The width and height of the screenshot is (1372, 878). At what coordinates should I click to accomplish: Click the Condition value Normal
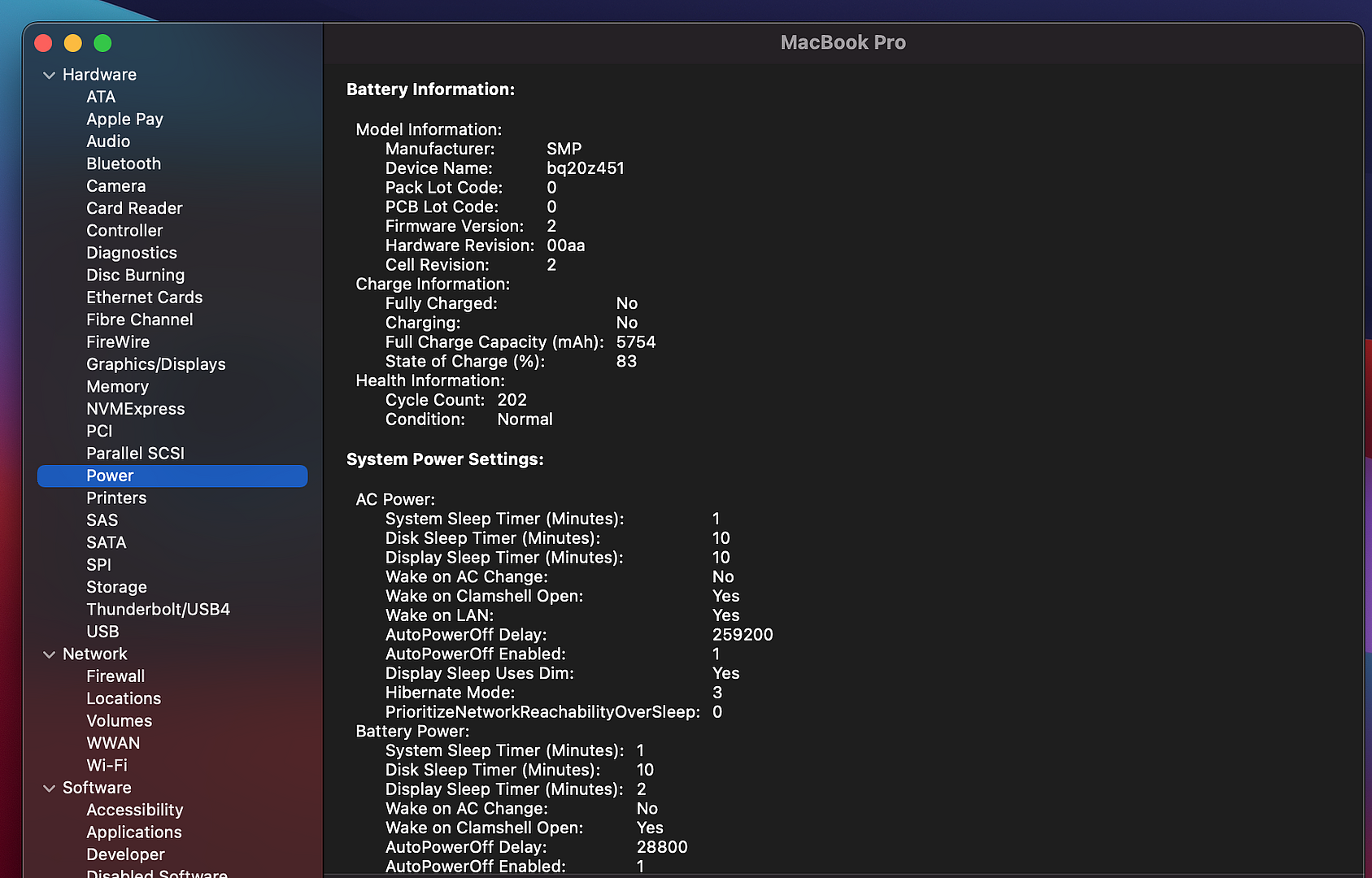(525, 419)
